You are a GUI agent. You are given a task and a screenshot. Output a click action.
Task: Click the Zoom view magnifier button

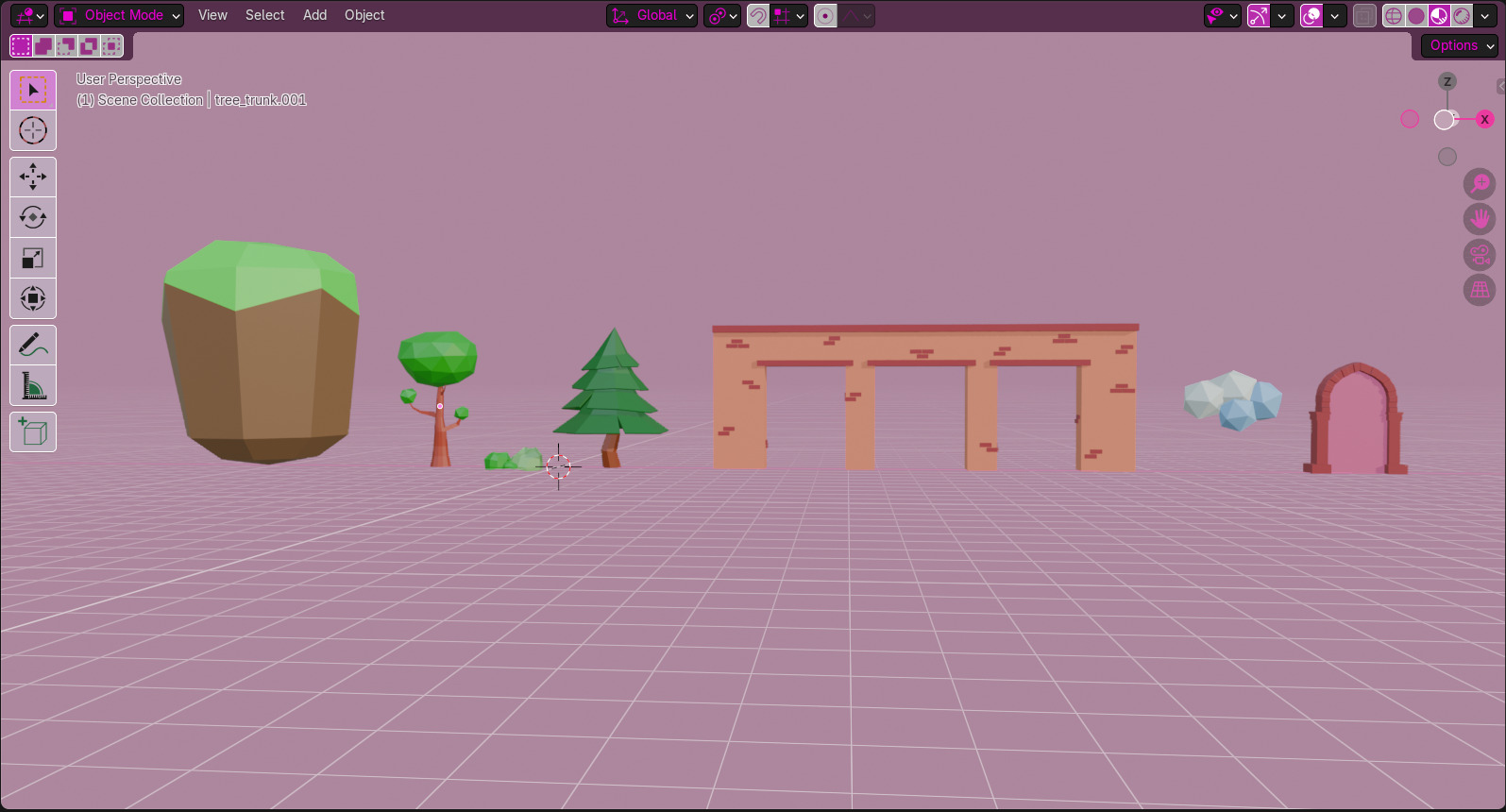(x=1480, y=184)
